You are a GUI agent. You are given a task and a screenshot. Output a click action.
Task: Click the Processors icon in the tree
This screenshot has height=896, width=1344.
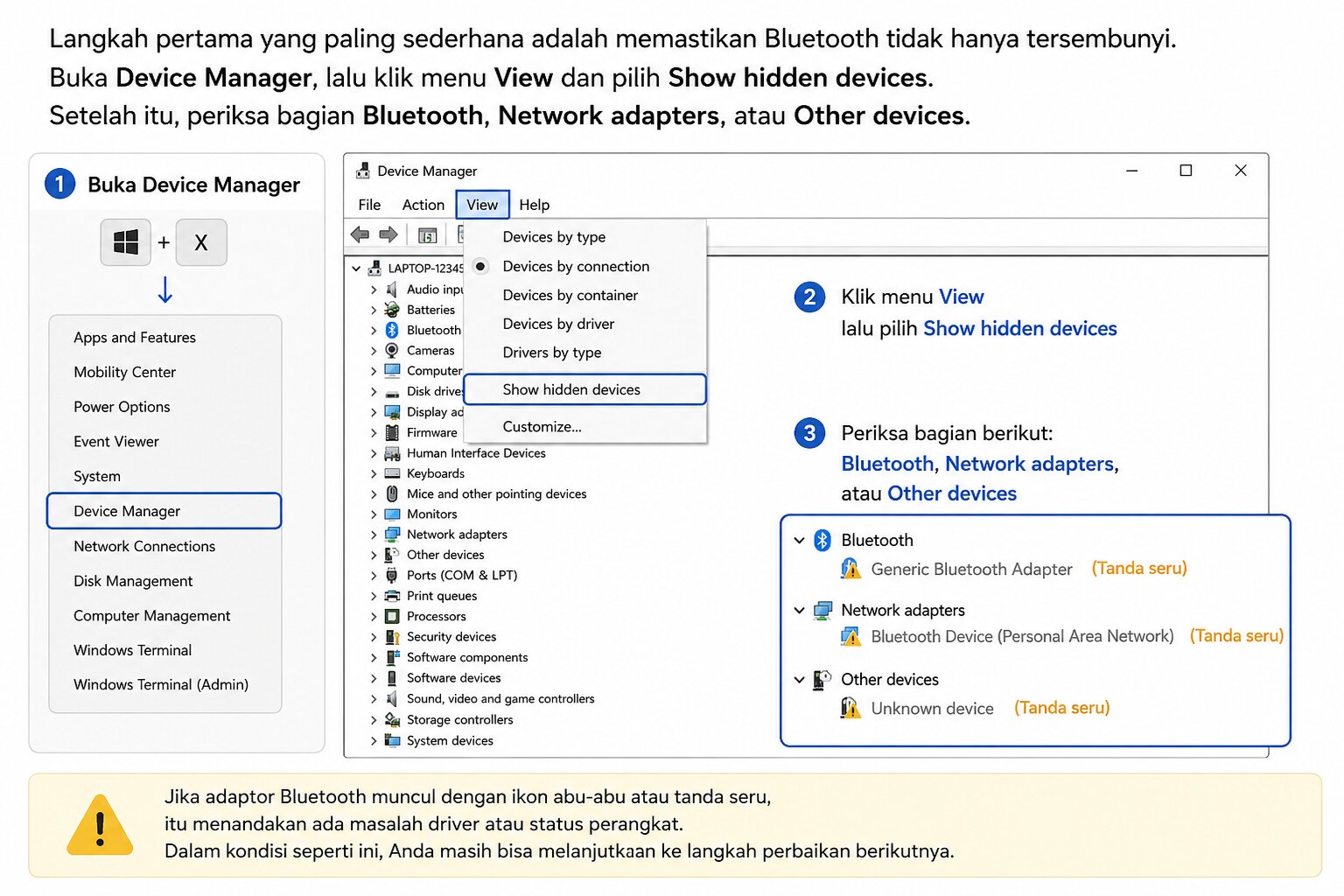(392, 616)
